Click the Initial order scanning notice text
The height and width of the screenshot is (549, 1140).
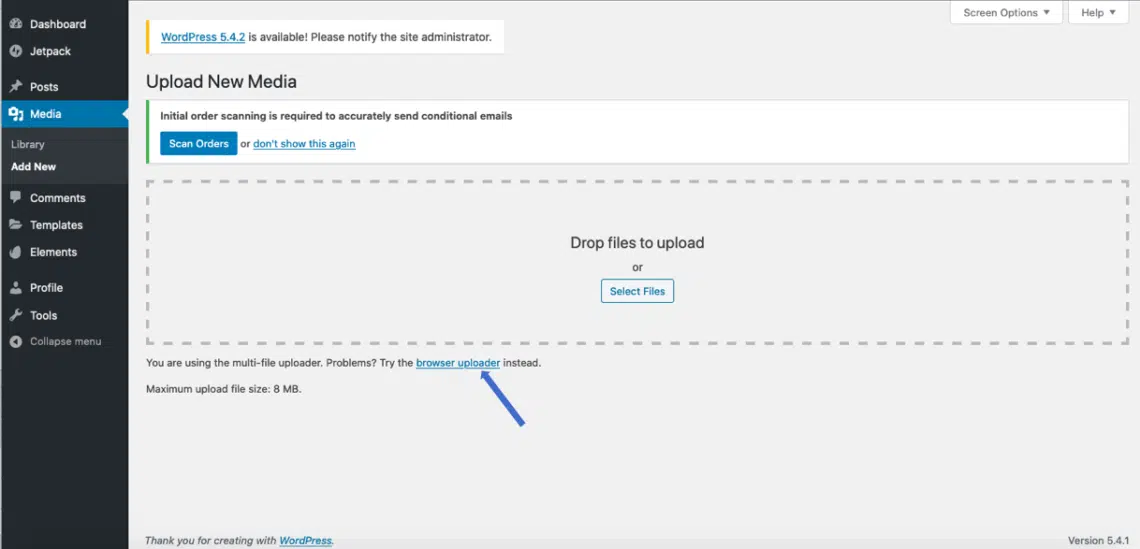click(x=336, y=116)
